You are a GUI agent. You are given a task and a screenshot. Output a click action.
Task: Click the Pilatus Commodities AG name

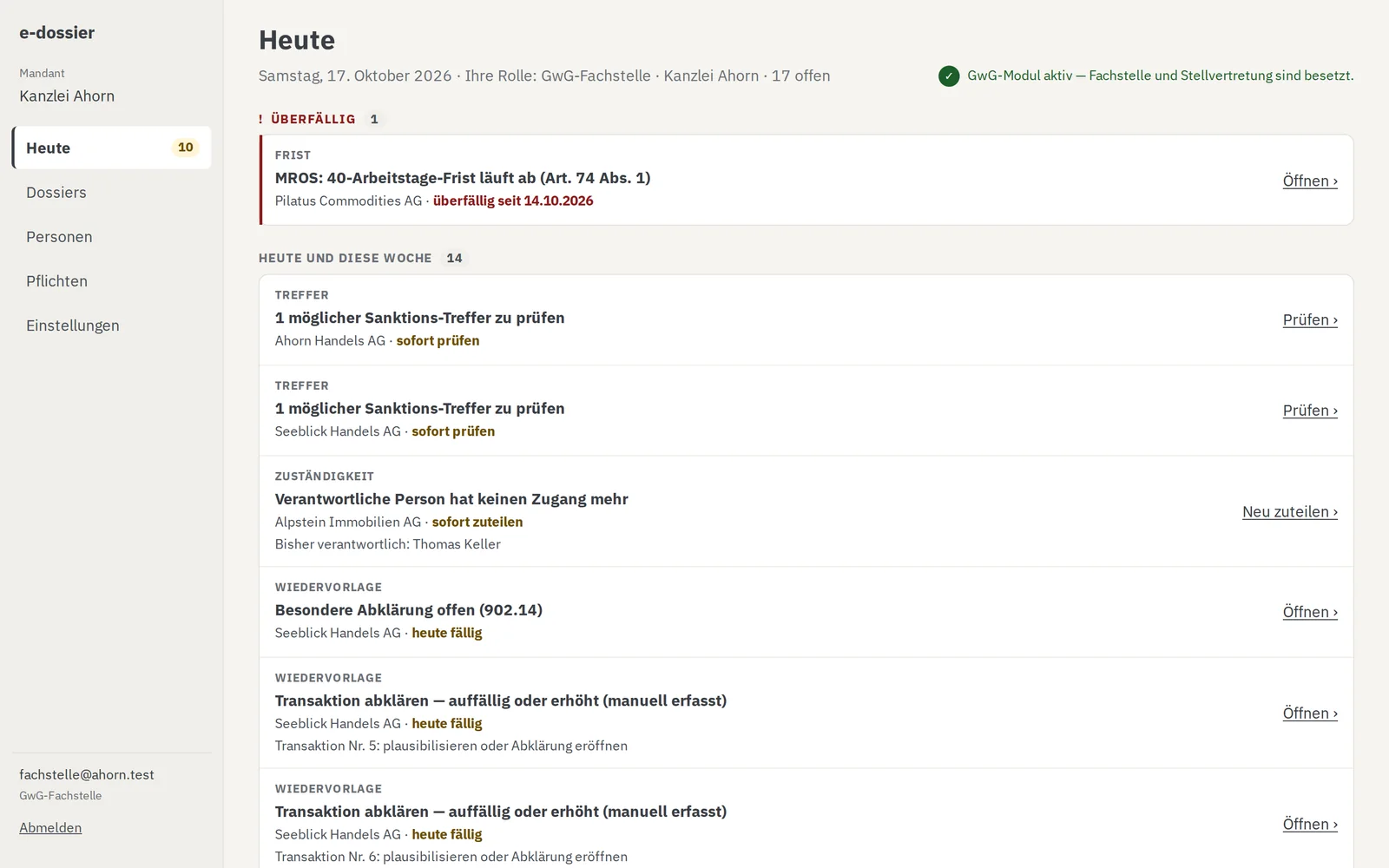(x=348, y=201)
